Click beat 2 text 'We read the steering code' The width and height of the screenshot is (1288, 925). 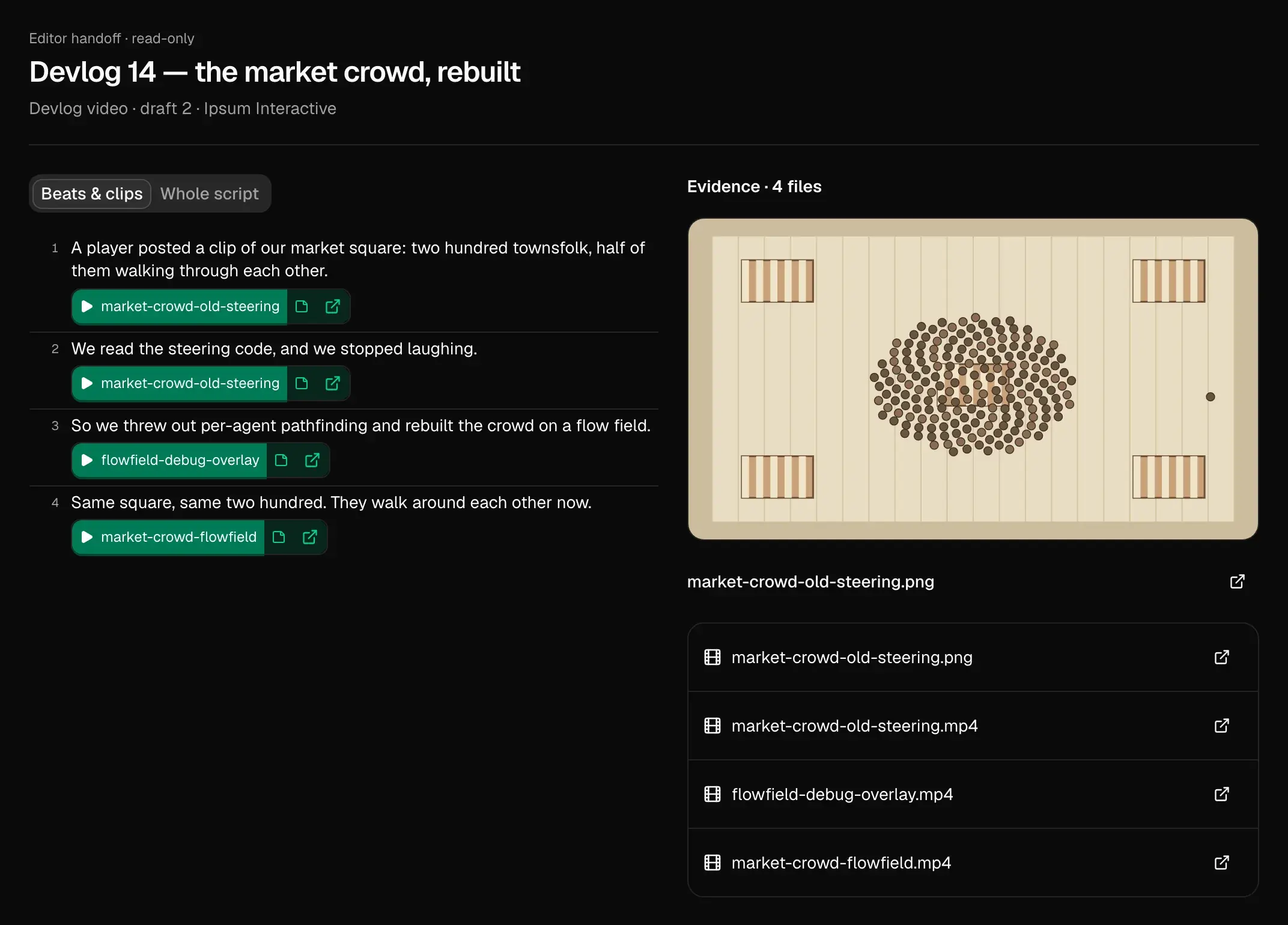tap(274, 348)
